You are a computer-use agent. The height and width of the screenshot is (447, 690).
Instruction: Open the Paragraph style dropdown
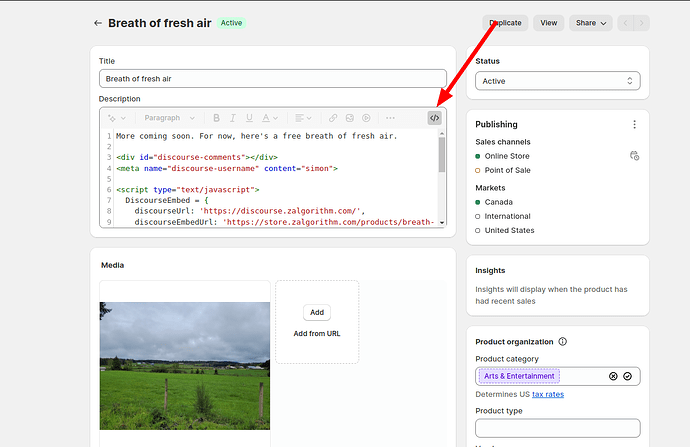[x=169, y=118]
